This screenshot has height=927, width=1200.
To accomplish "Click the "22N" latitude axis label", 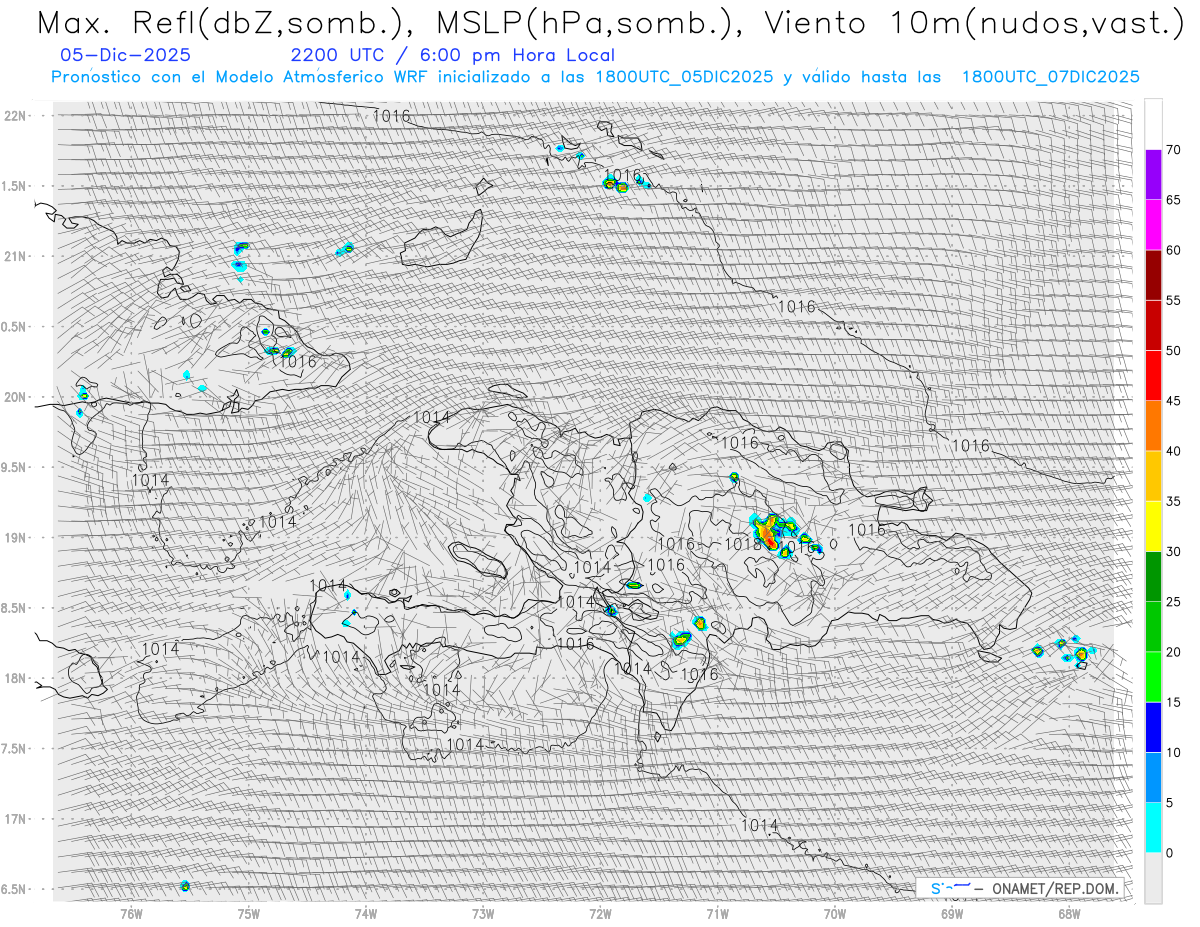I will [14, 115].
